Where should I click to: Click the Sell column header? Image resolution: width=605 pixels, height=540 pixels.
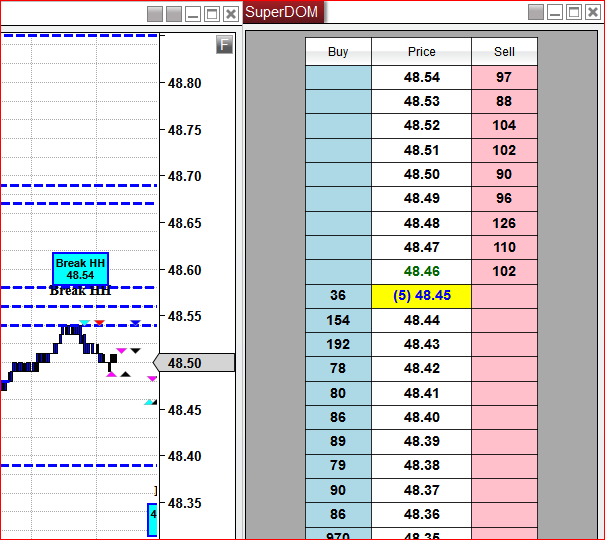pyautogui.click(x=504, y=52)
